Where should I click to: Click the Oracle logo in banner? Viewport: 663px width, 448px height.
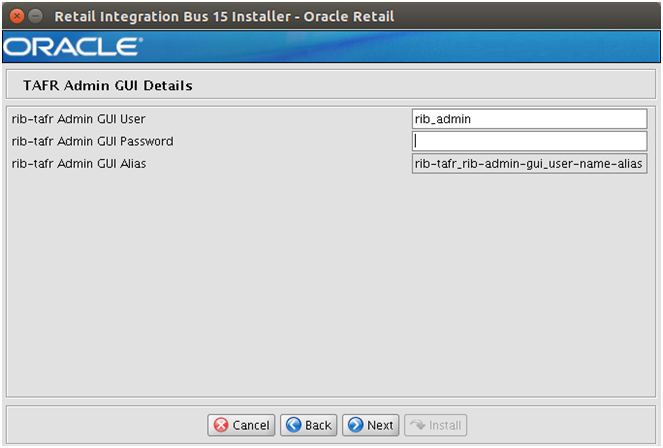tap(73, 46)
